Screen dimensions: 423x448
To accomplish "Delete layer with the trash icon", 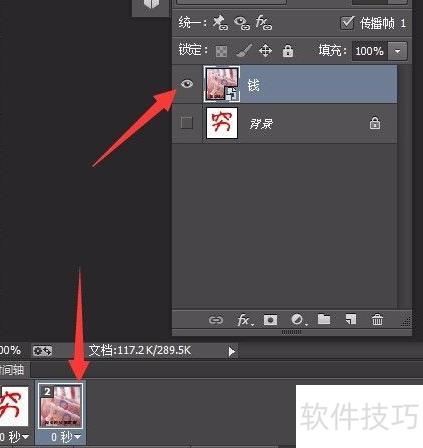I will pos(377,319).
